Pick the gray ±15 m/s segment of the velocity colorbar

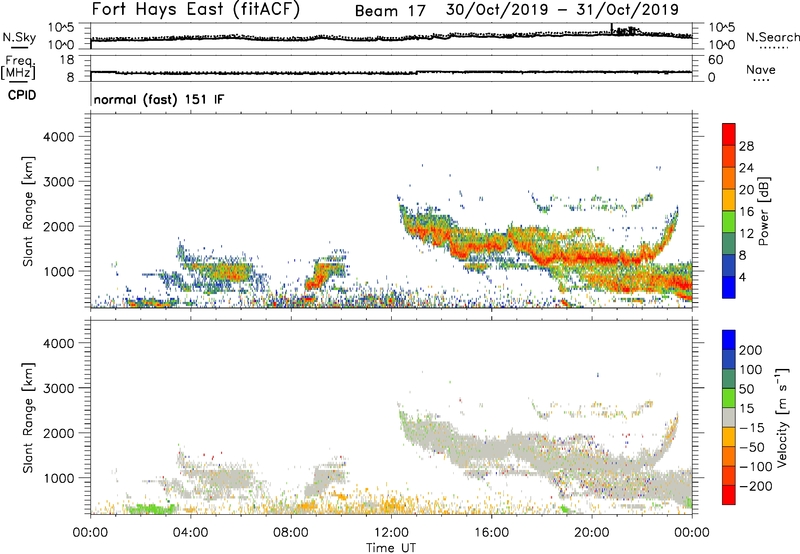[x=729, y=418]
